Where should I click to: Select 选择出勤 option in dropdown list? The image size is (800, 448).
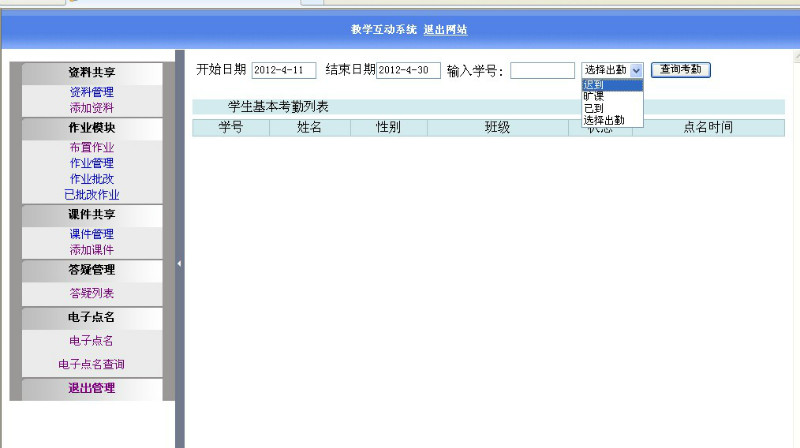pyautogui.click(x=612, y=120)
